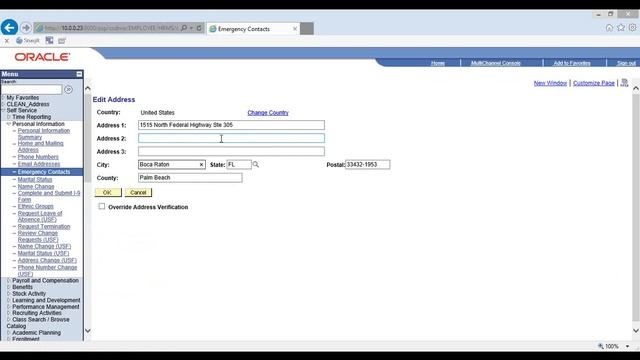
Task: Click the State lookup magnifier icon
Action: tap(256, 164)
